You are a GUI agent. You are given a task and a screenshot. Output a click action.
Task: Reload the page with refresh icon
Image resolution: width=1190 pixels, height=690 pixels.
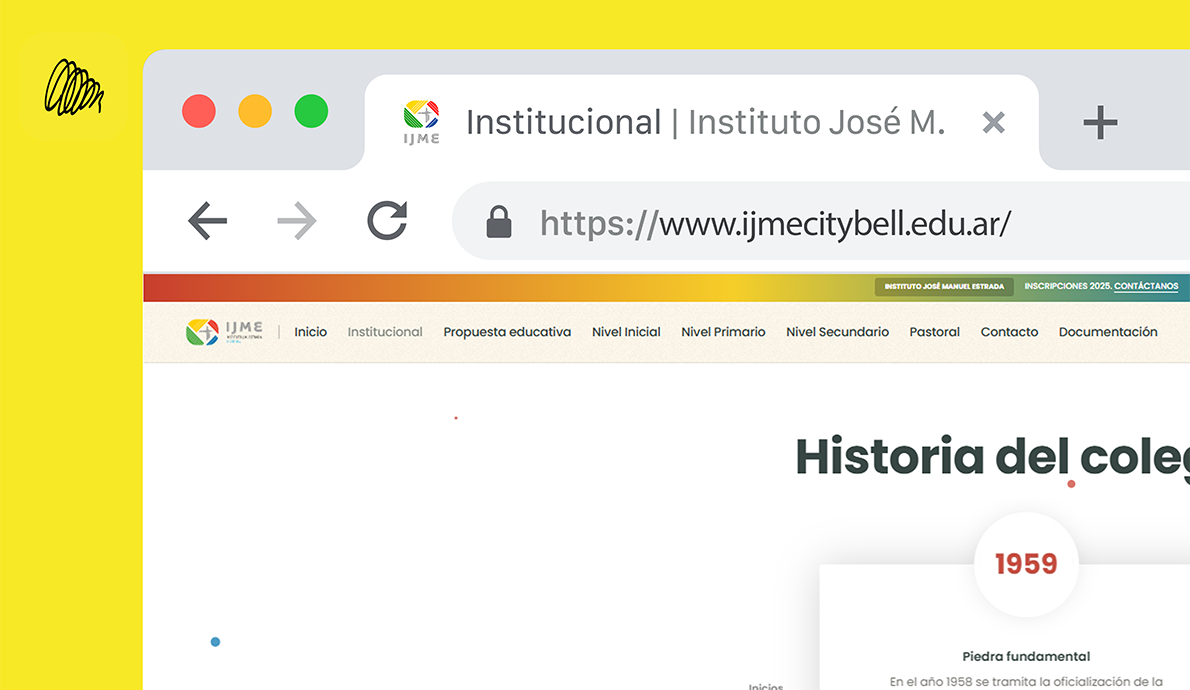point(387,220)
